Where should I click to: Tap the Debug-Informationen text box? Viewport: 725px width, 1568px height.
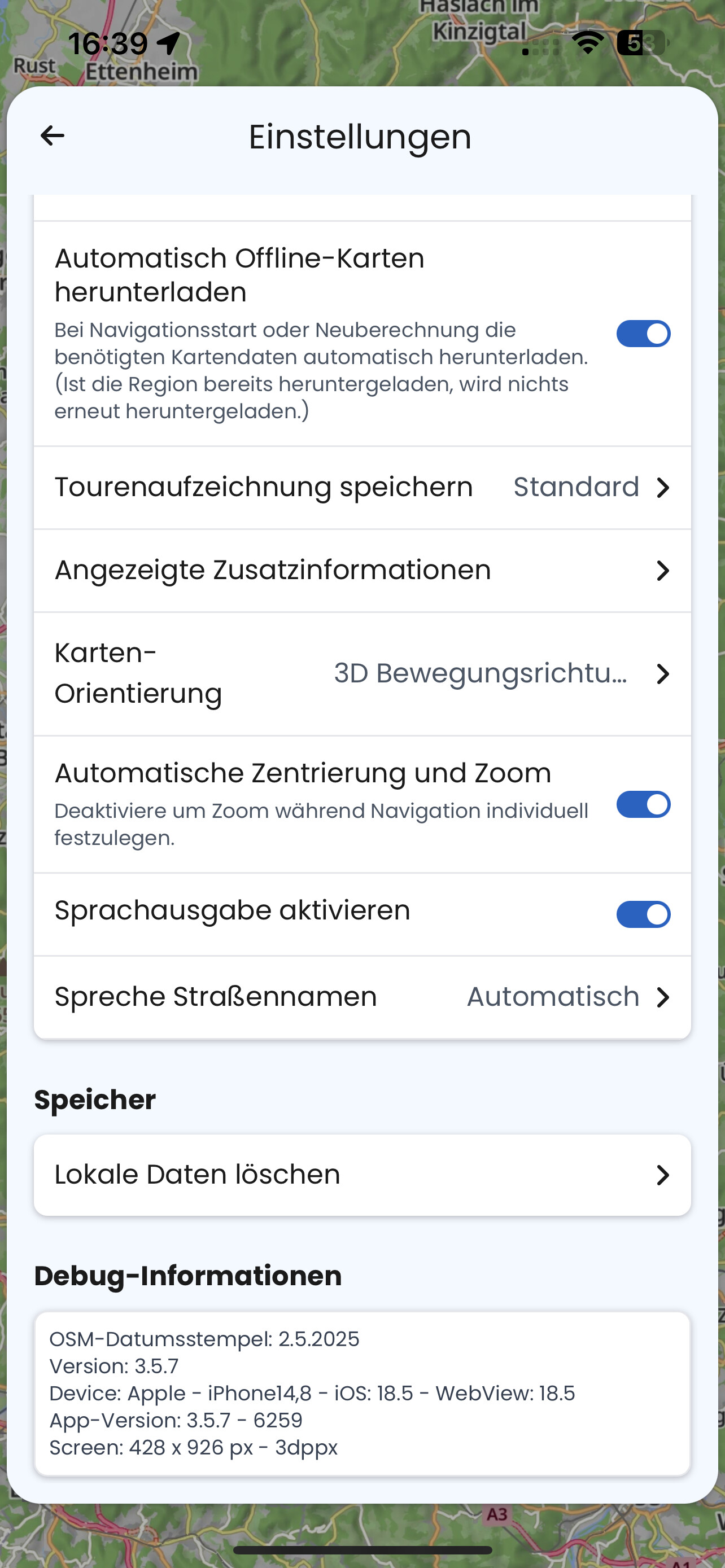362,1393
